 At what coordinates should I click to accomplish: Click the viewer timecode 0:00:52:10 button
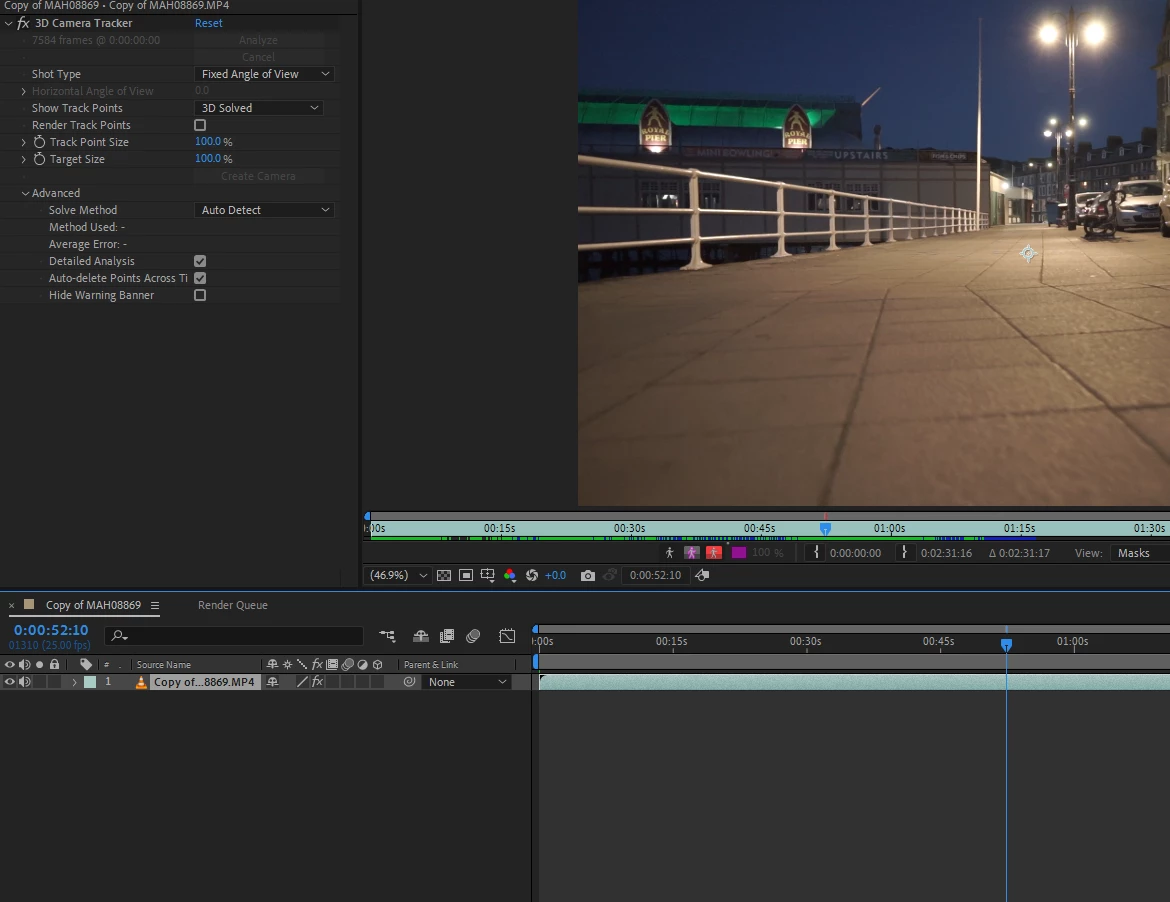tap(655, 575)
